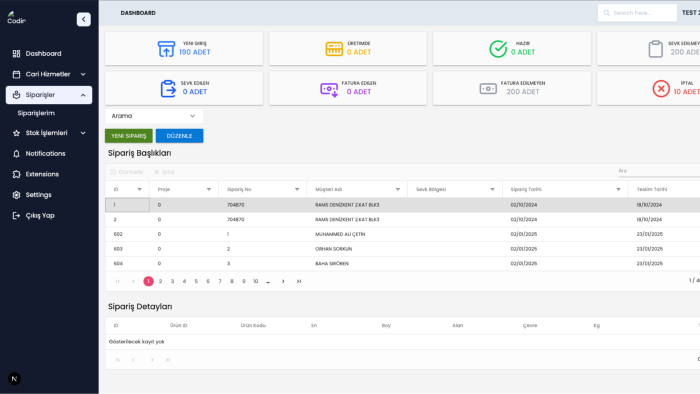700x394 pixels.
Task: Click the Settings gear icon
Action: point(17,195)
